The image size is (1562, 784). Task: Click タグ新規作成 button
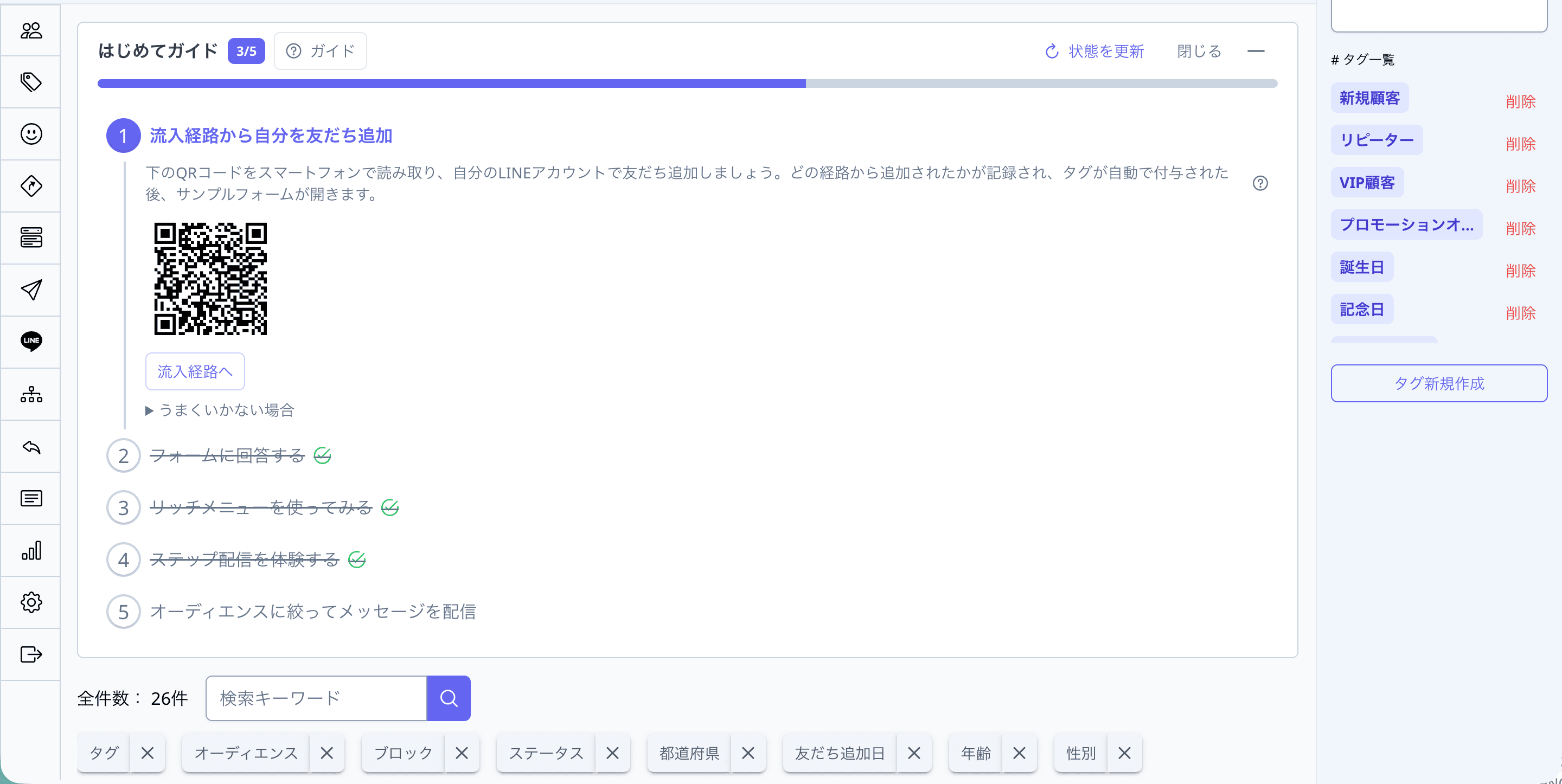(1439, 383)
